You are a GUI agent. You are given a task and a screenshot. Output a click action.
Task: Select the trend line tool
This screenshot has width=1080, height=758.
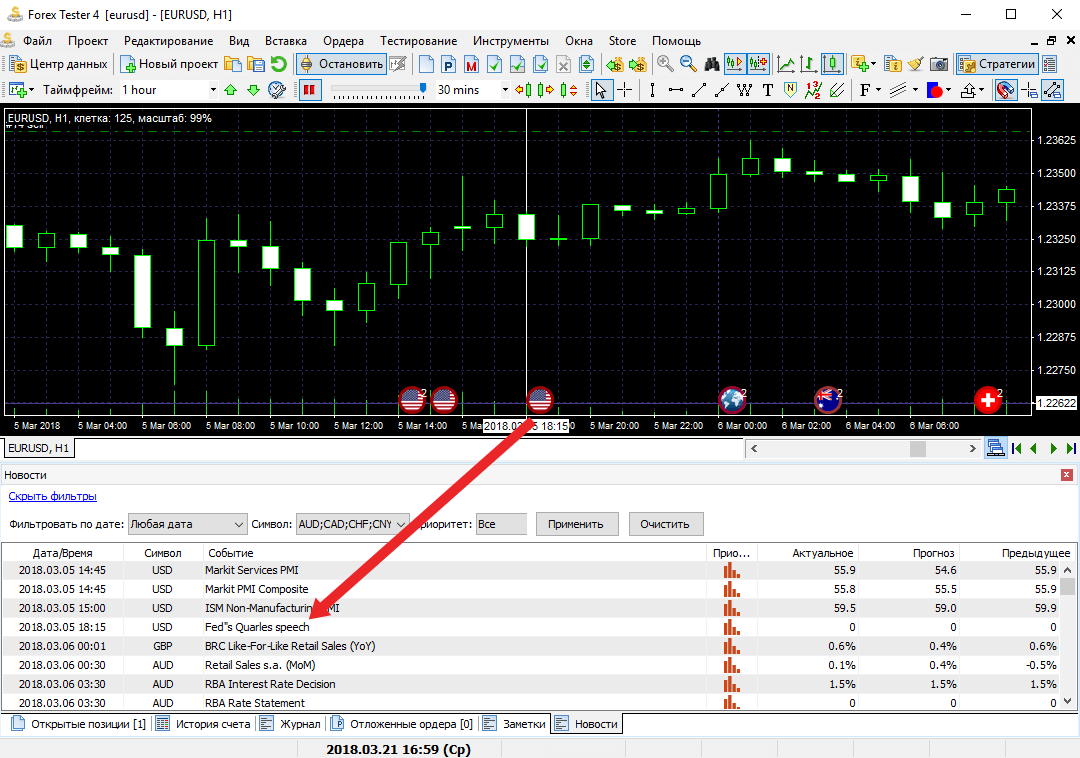point(698,90)
